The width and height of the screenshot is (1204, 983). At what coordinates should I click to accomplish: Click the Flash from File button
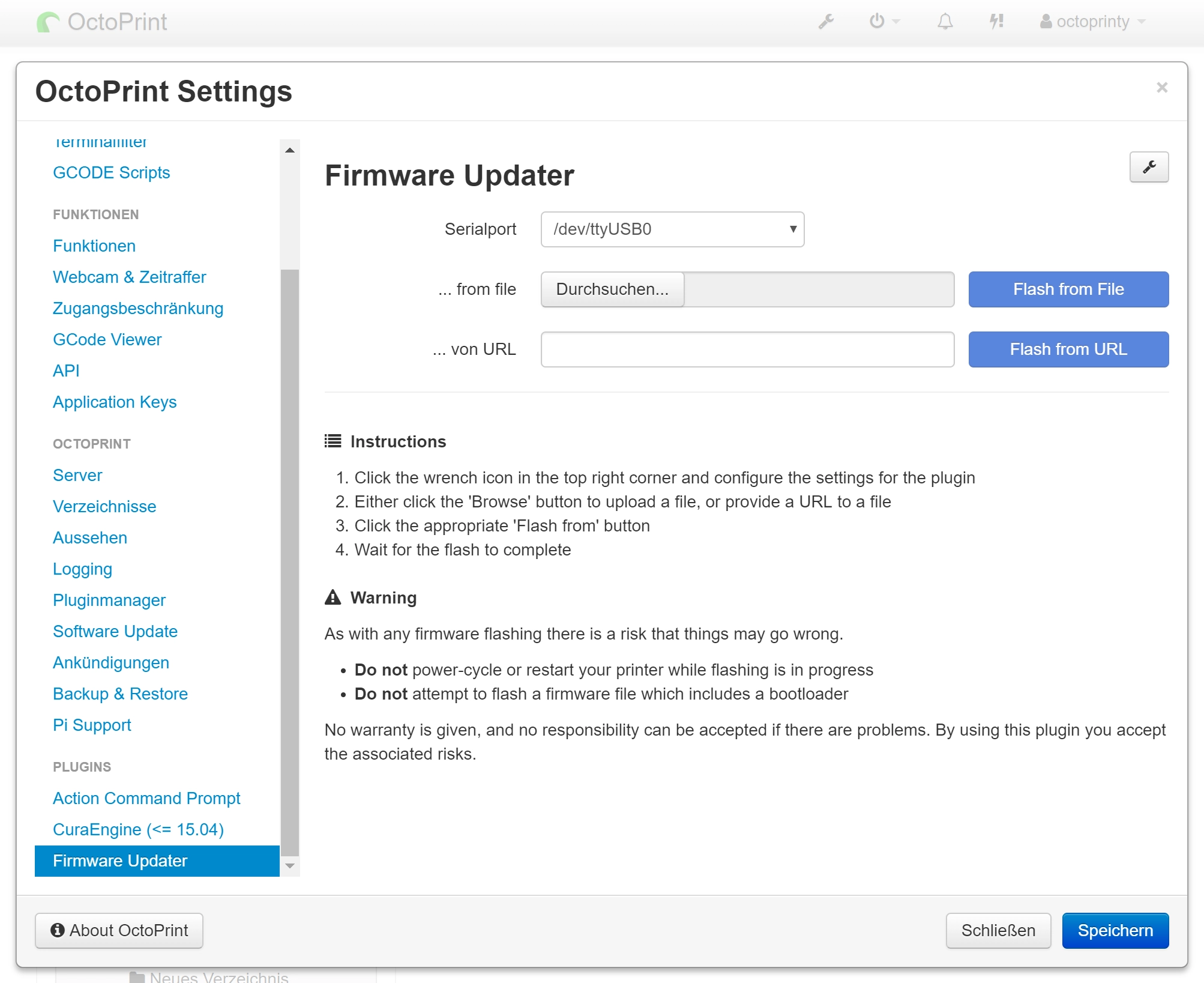click(x=1068, y=289)
